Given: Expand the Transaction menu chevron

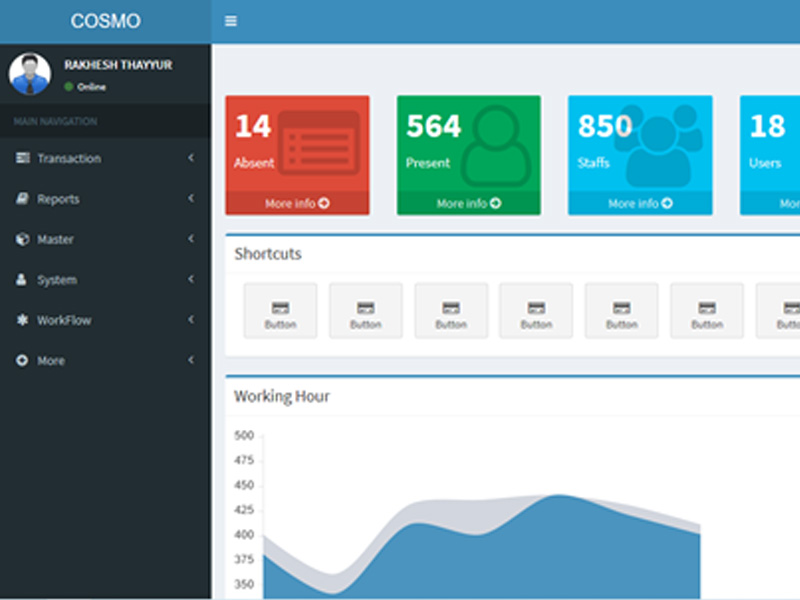Looking at the screenshot, I should pyautogui.click(x=191, y=158).
